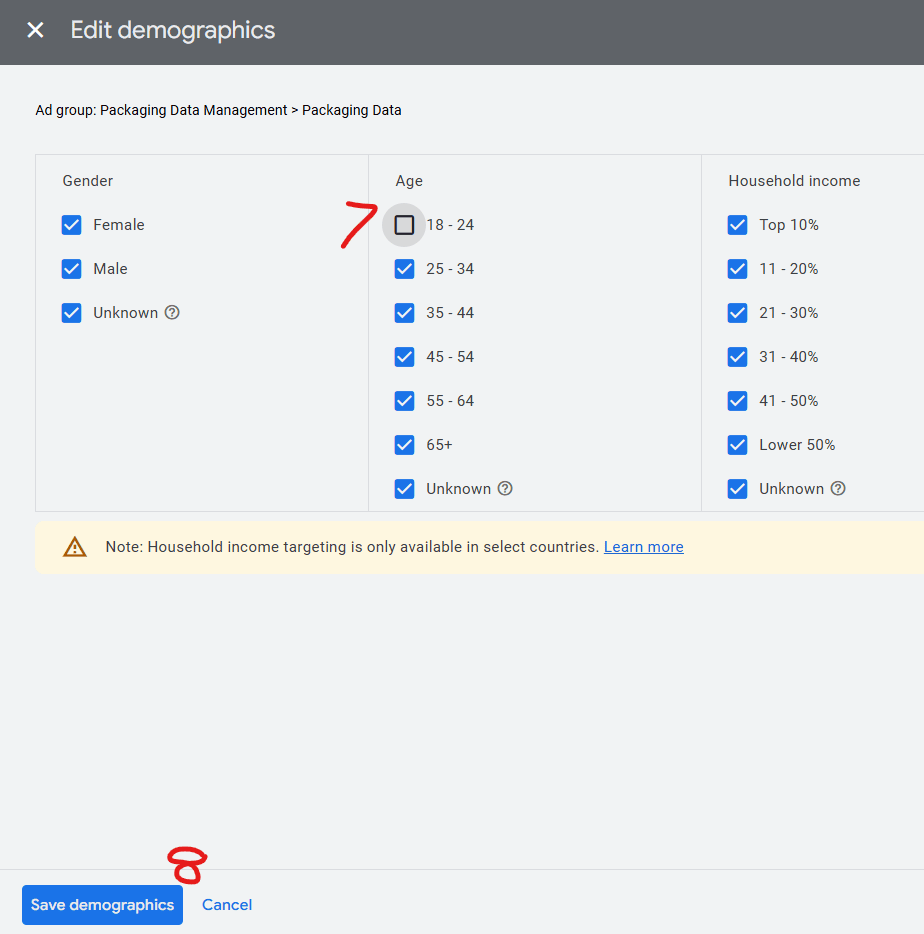Viewport: 924px width, 934px height.
Task: Check the 18 - 24 age checkbox
Action: tap(405, 225)
